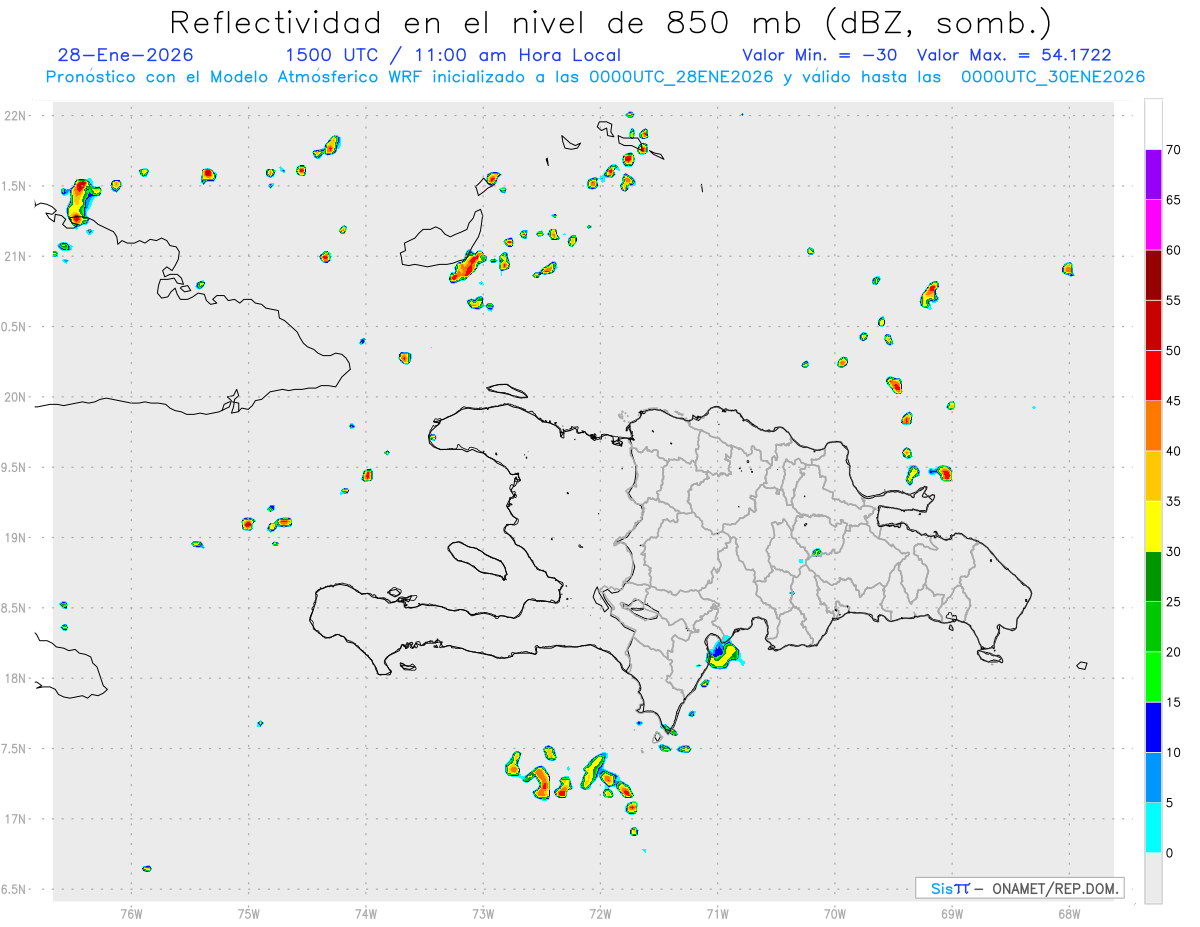Pick the bright green 15-20 dBZ colorbar segment
The height and width of the screenshot is (927, 1200).
(x=1154, y=677)
